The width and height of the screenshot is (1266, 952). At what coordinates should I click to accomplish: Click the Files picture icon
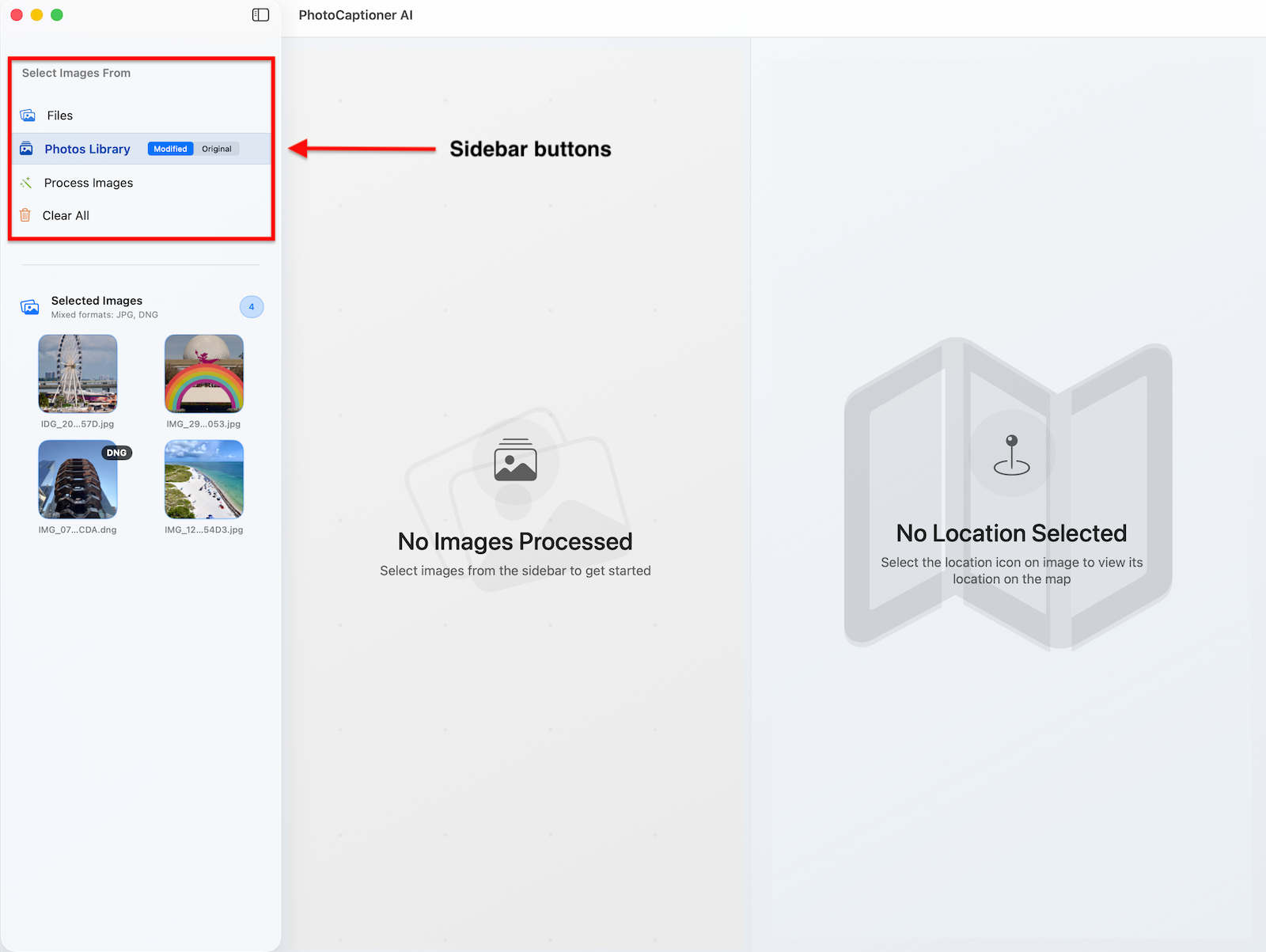click(28, 116)
